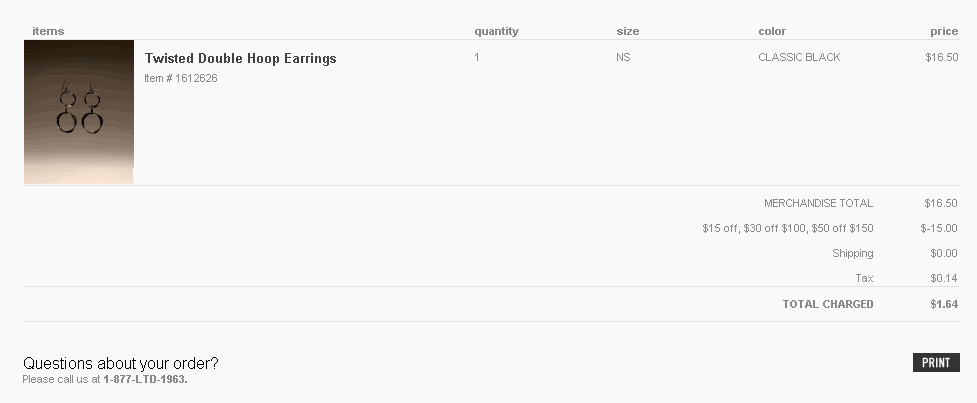The height and width of the screenshot is (403, 977).
Task: Click the quantity column header
Action: [x=496, y=31]
